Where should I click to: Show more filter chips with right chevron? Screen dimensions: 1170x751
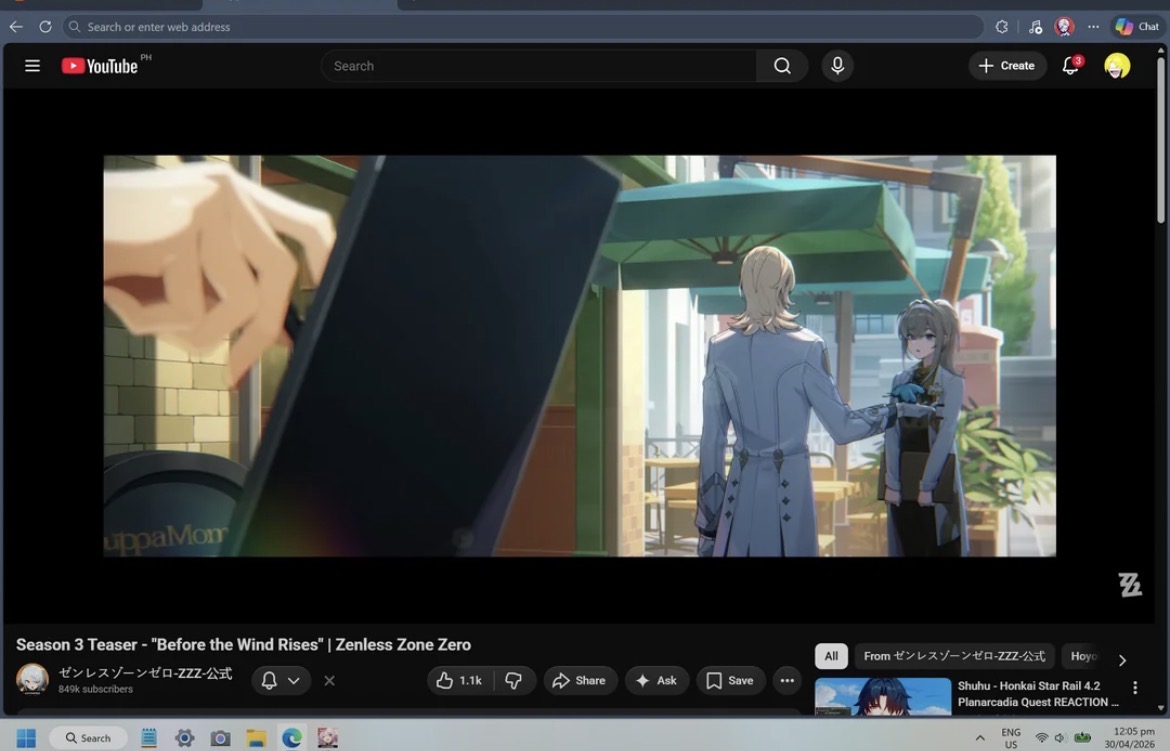coord(1122,660)
